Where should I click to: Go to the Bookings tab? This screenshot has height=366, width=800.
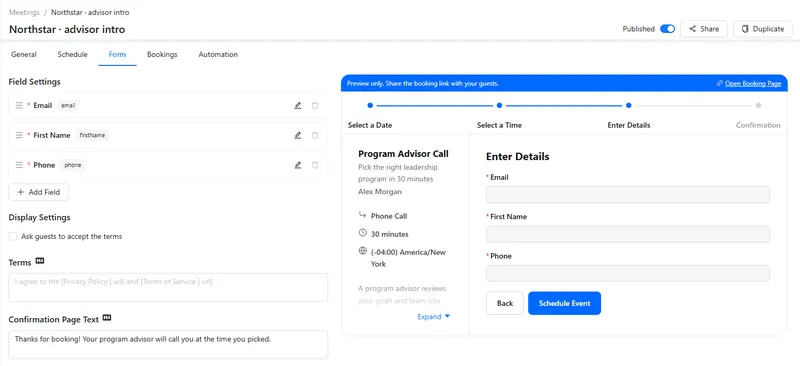coord(162,54)
